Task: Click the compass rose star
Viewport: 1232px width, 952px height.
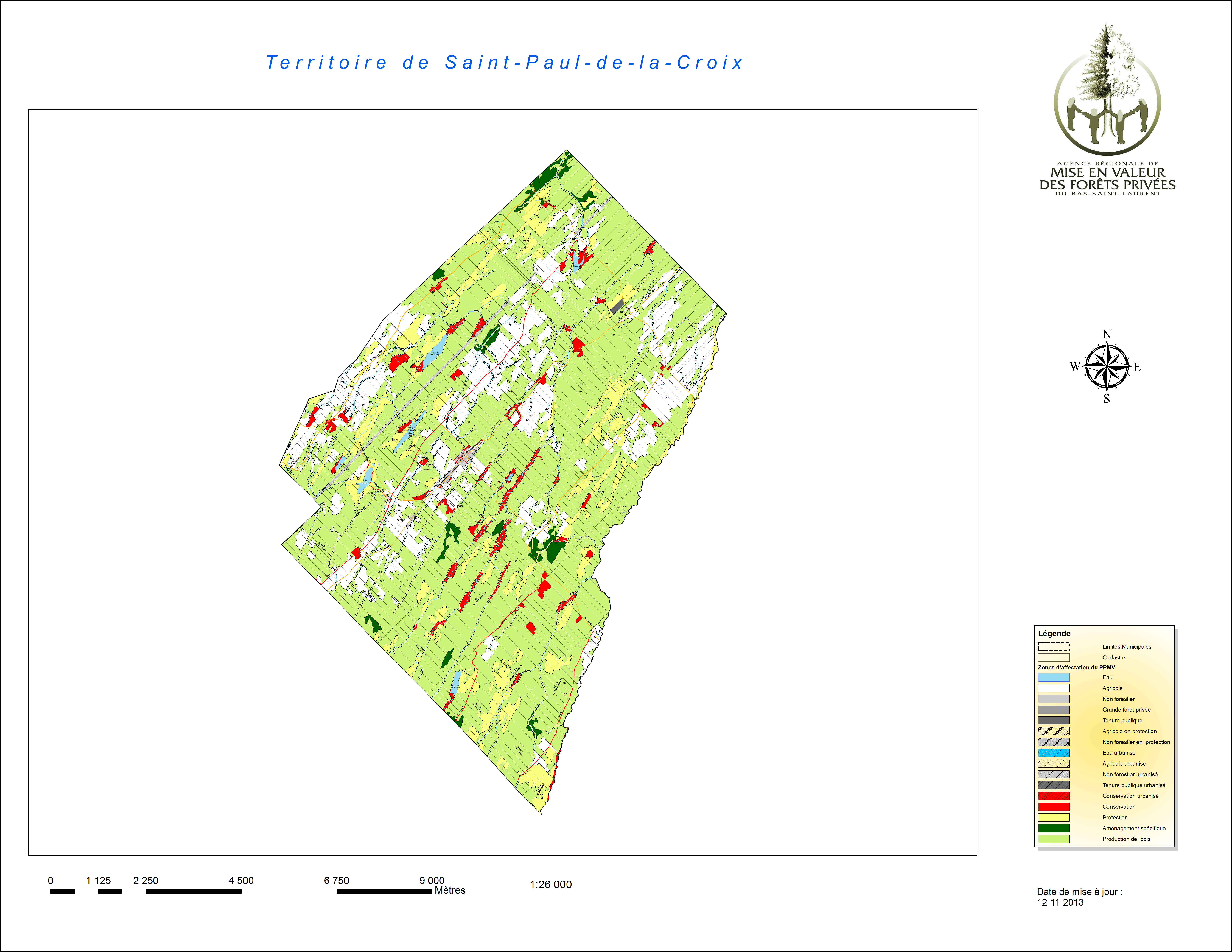Action: pos(1107,367)
